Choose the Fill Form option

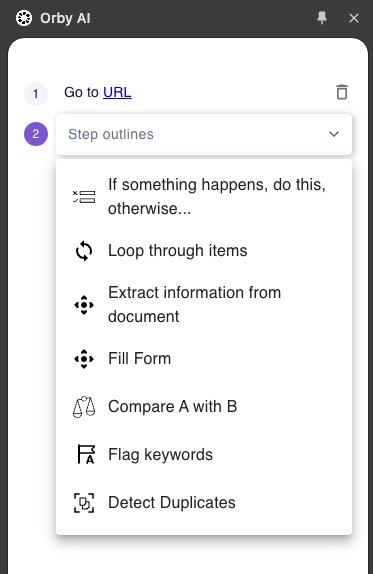click(204, 358)
